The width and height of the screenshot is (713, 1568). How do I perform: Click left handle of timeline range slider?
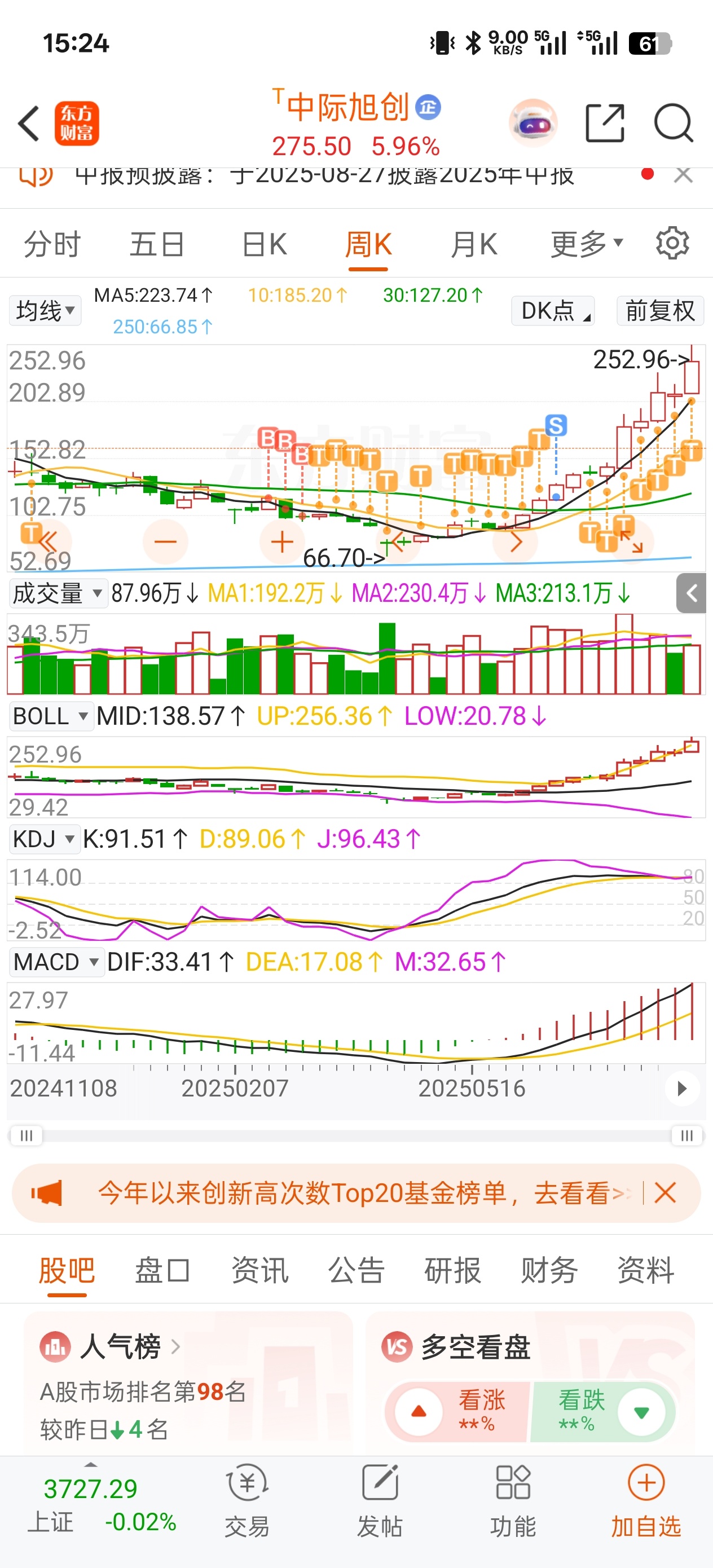[26, 1135]
